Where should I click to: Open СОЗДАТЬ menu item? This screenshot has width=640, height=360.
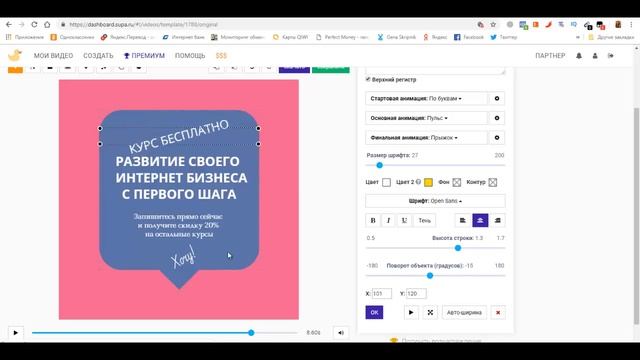pos(98,56)
